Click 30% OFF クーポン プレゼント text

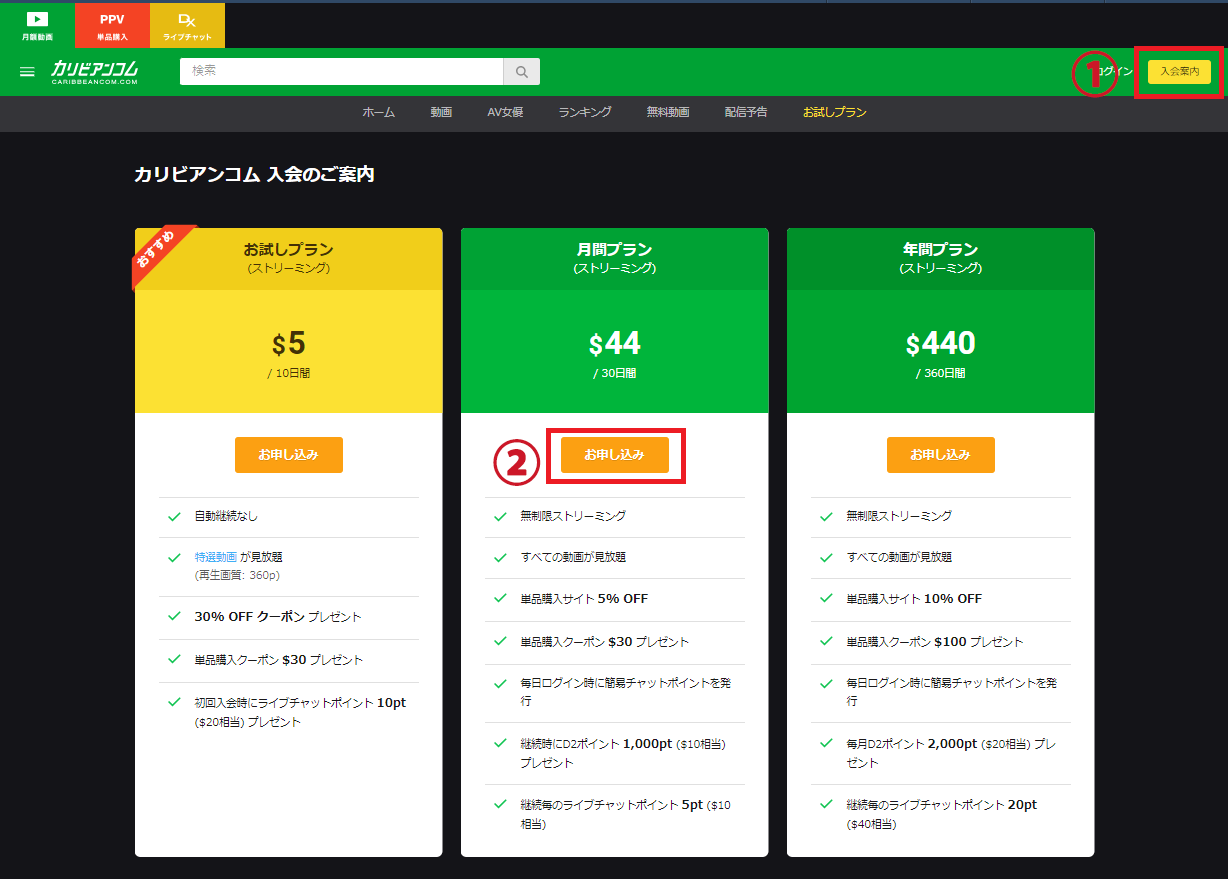pos(278,617)
